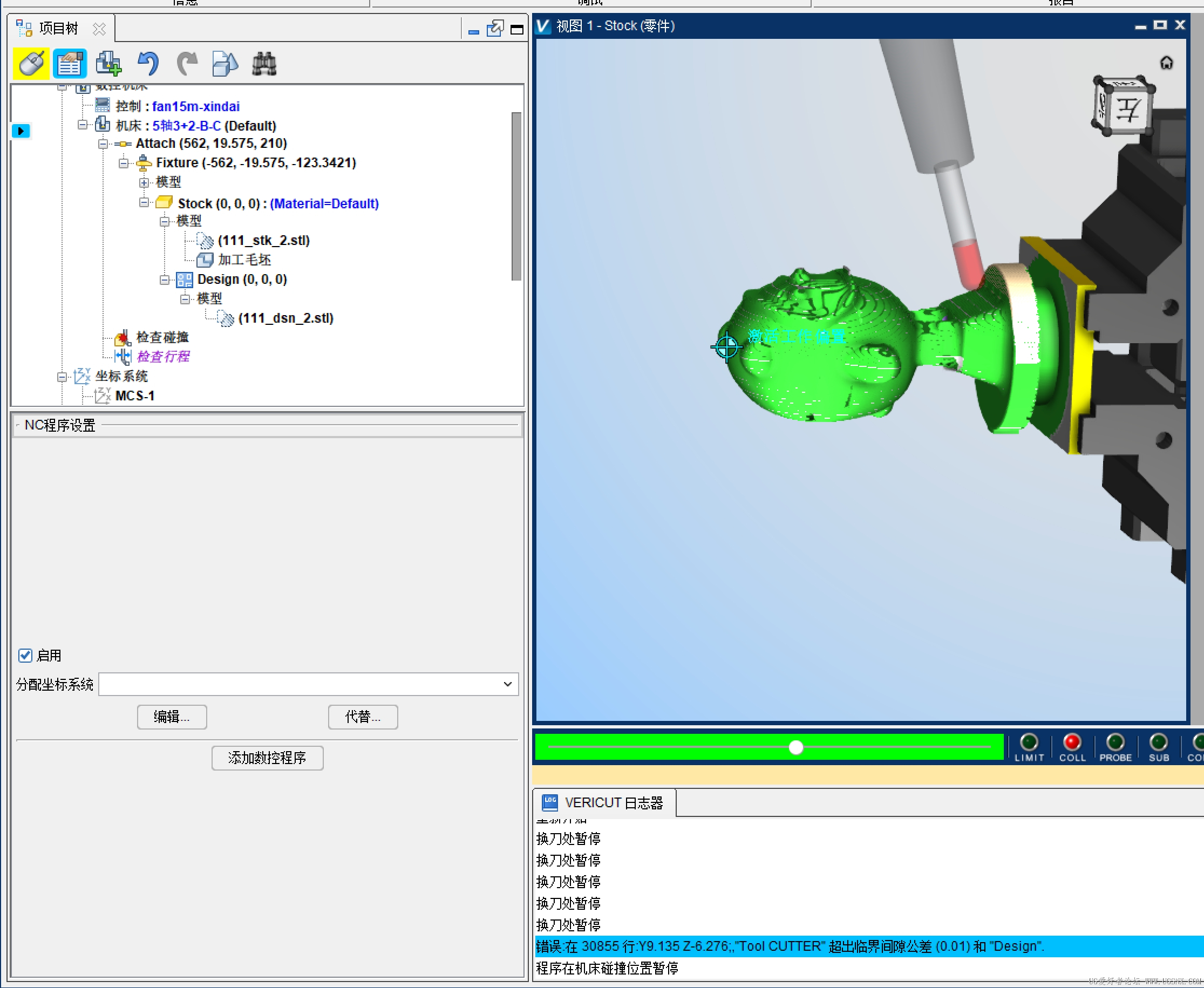1204x988 pixels.
Task: Collapse the Design (0, 0, 0) node
Action: pyautogui.click(x=165, y=280)
